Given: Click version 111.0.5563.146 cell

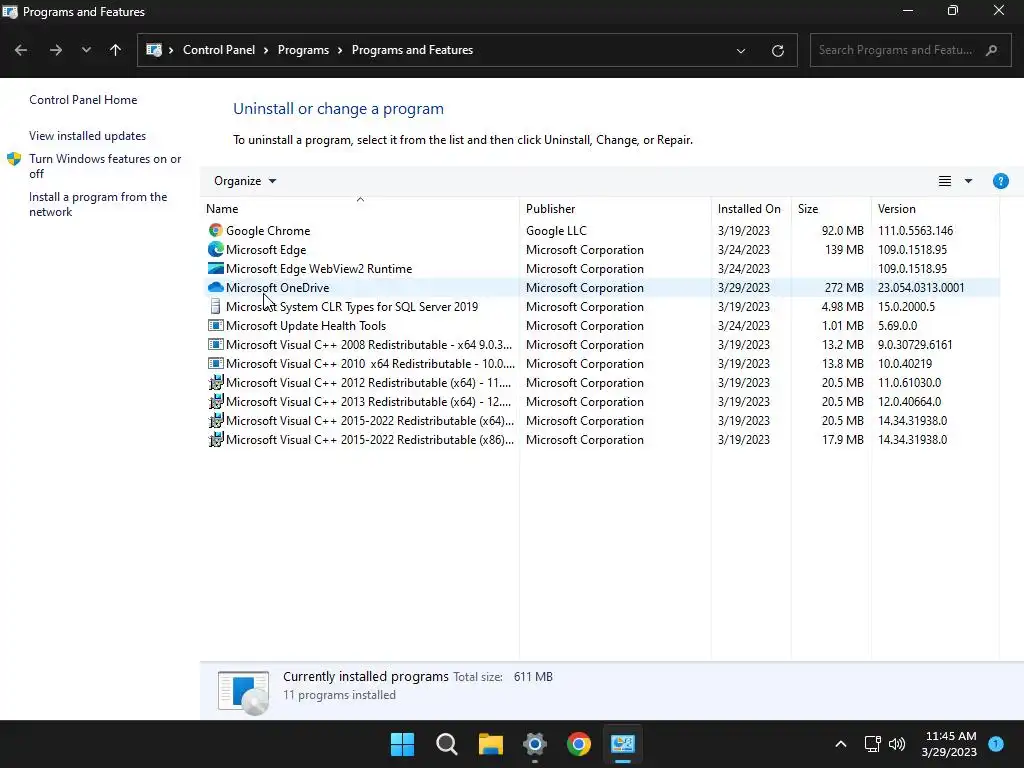Looking at the screenshot, I should (x=915, y=231).
